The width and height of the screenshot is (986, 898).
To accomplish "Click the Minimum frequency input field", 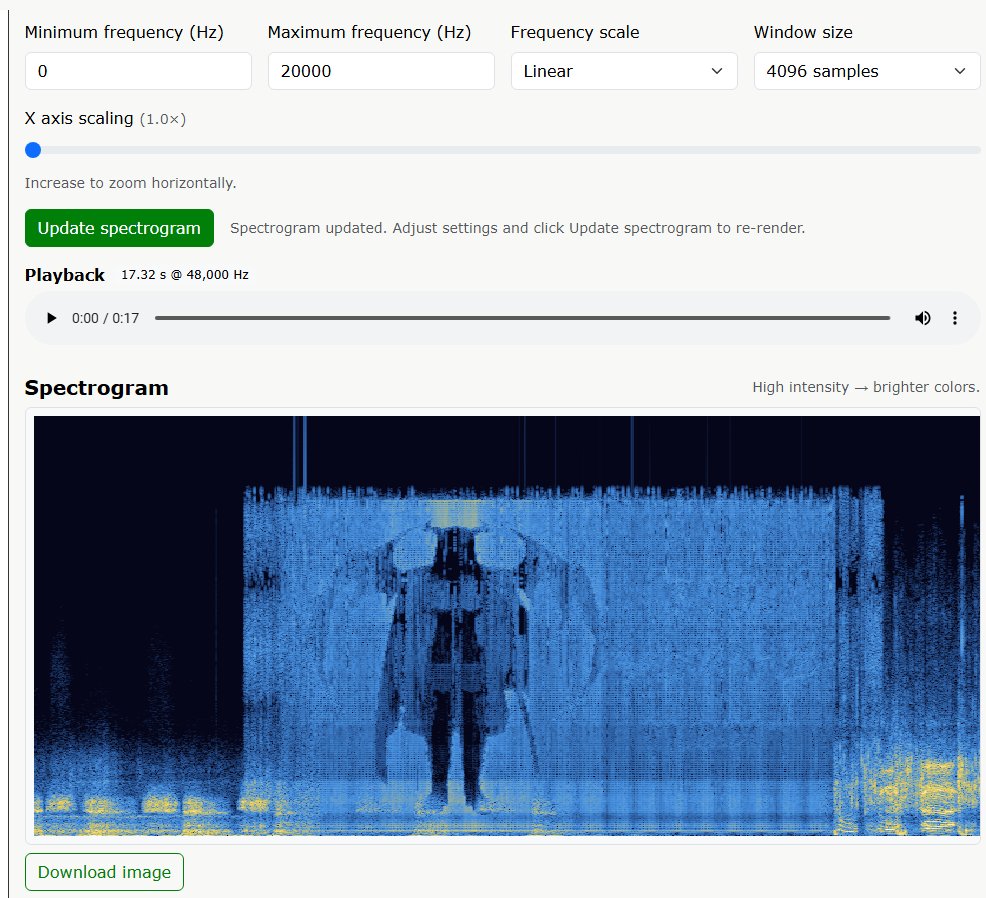I will coord(138,71).
